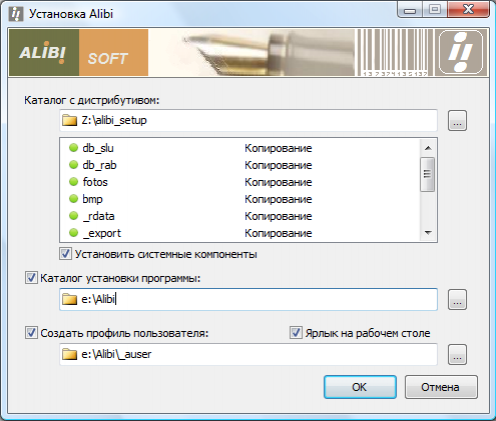The width and height of the screenshot is (496, 421).
Task: Click green status dot for _rdata
Action: [x=73, y=216]
